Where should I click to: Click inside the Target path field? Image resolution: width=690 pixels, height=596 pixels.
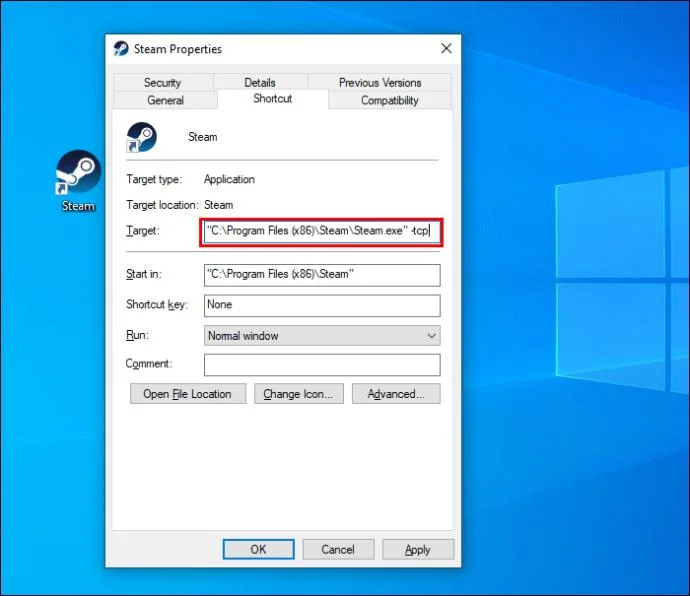pos(322,231)
